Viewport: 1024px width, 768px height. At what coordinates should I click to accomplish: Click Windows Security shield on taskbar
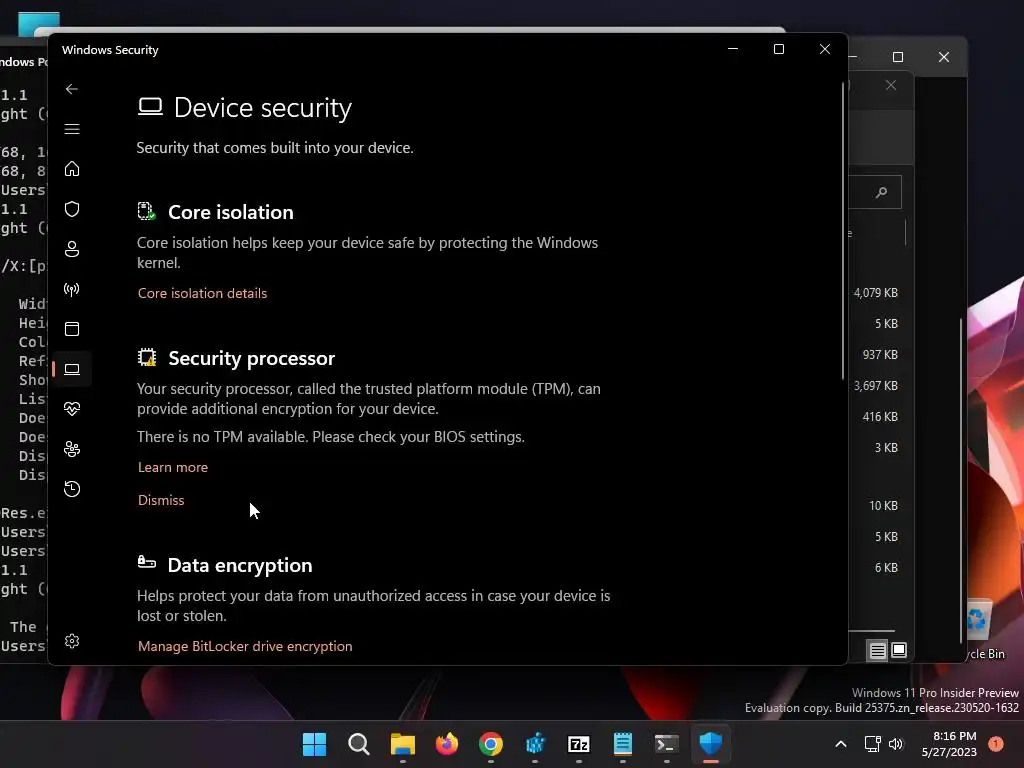711,744
